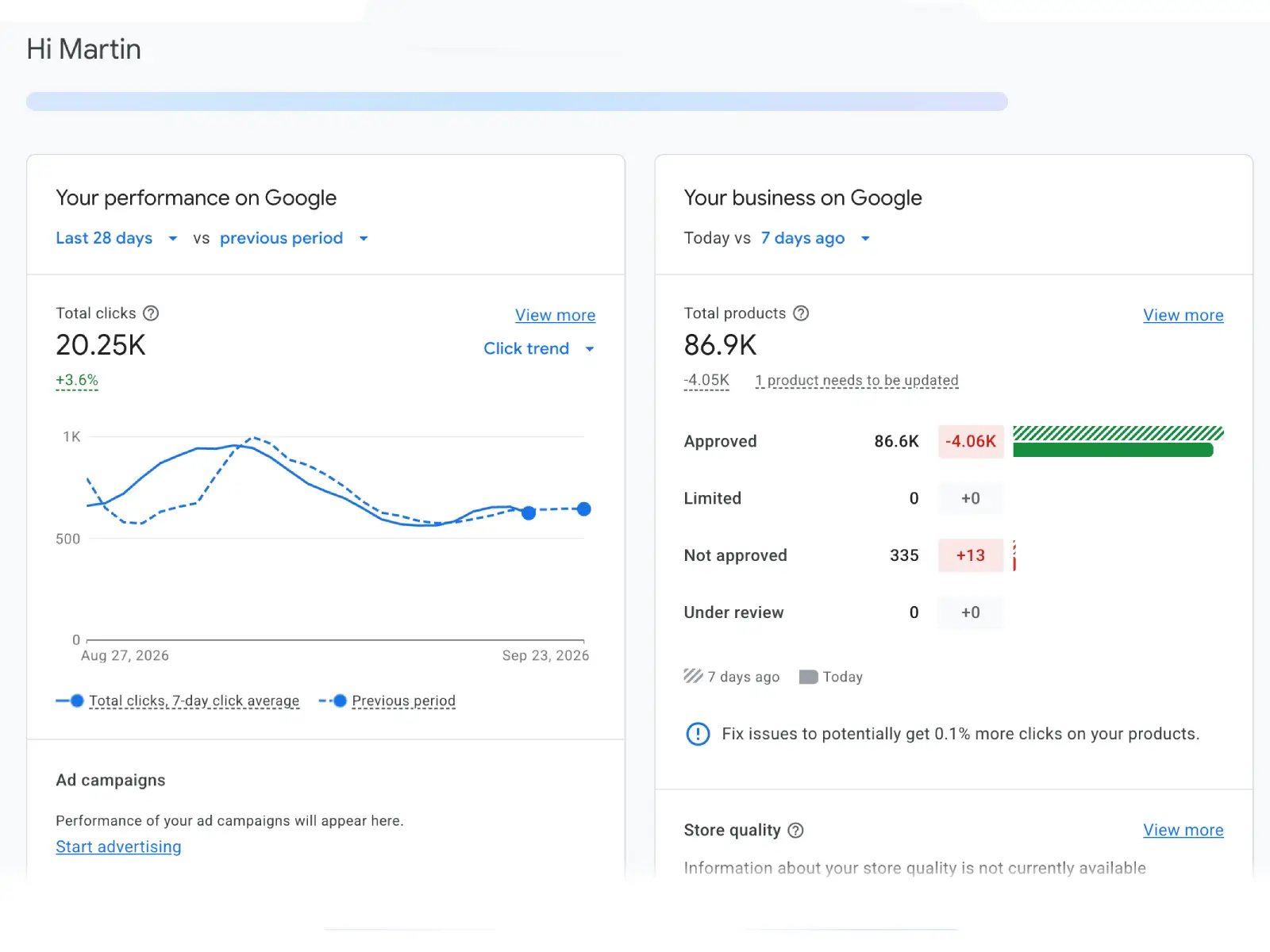The image size is (1270, 952).
Task: Open View more for Total products
Action: point(1183,315)
